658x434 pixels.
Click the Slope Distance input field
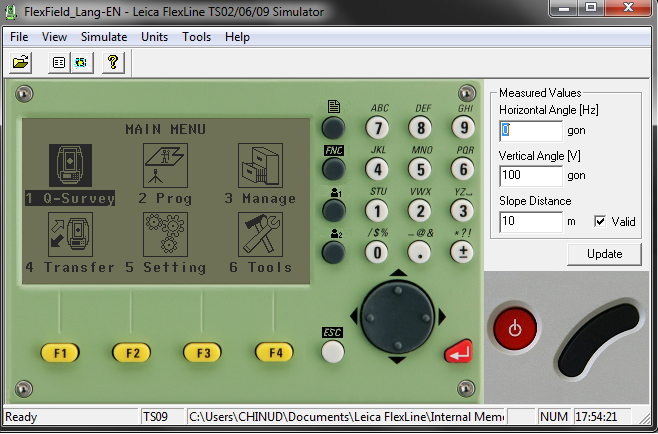pyautogui.click(x=531, y=222)
